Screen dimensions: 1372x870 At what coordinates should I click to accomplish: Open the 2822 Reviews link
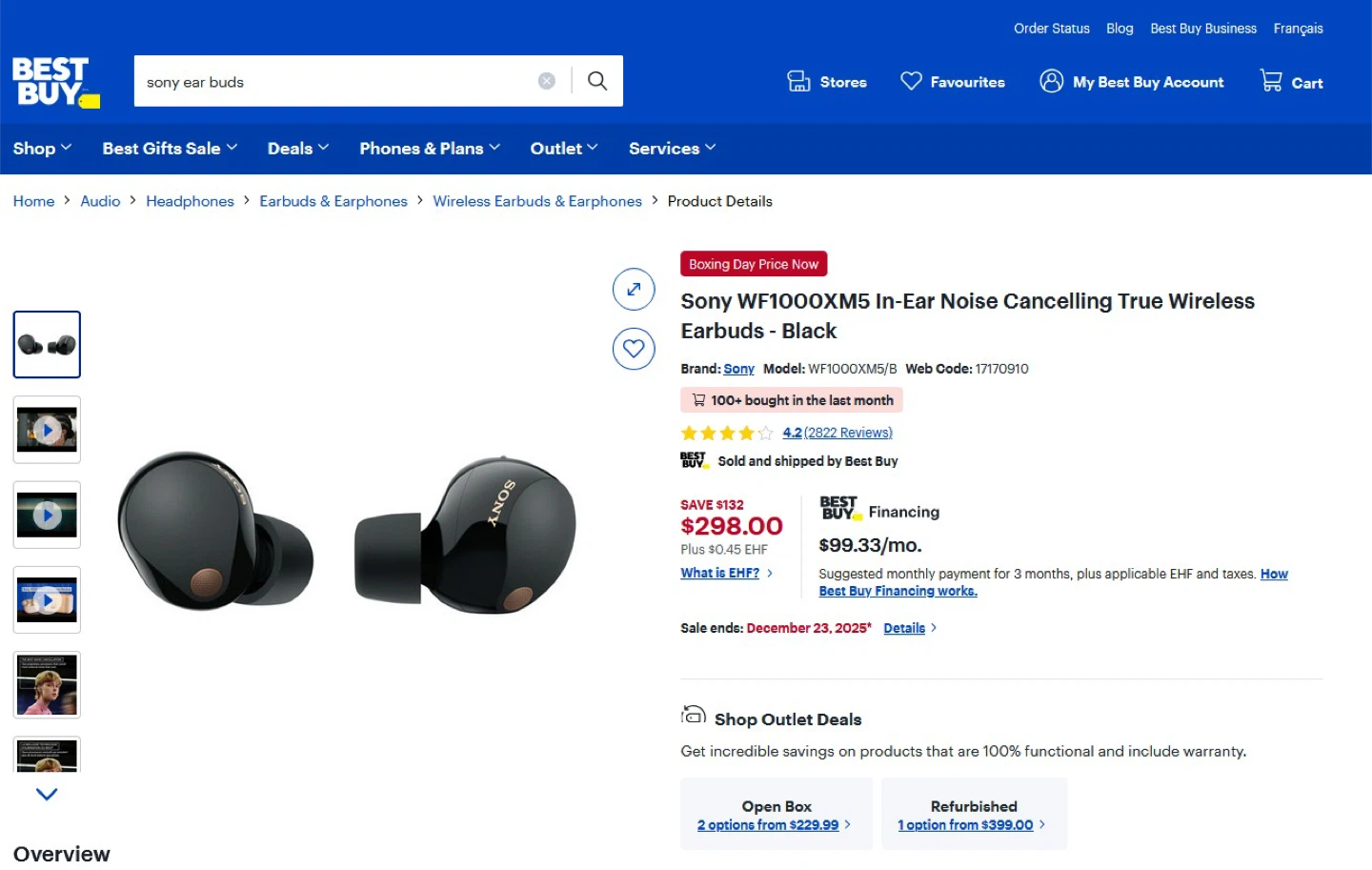tap(848, 433)
